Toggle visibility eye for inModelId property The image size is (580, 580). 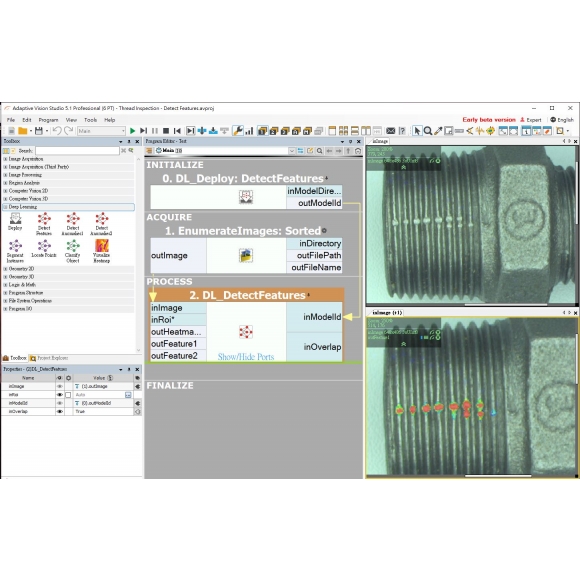pos(60,403)
